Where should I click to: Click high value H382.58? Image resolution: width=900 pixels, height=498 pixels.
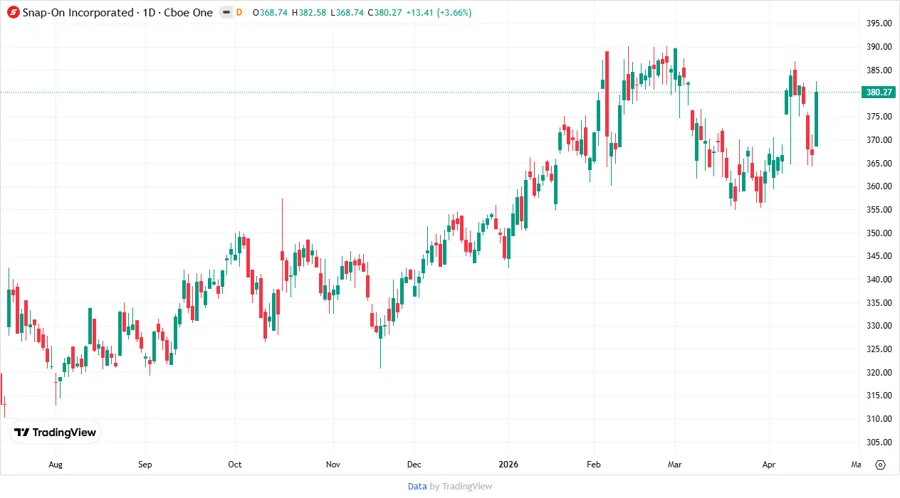click(x=309, y=12)
